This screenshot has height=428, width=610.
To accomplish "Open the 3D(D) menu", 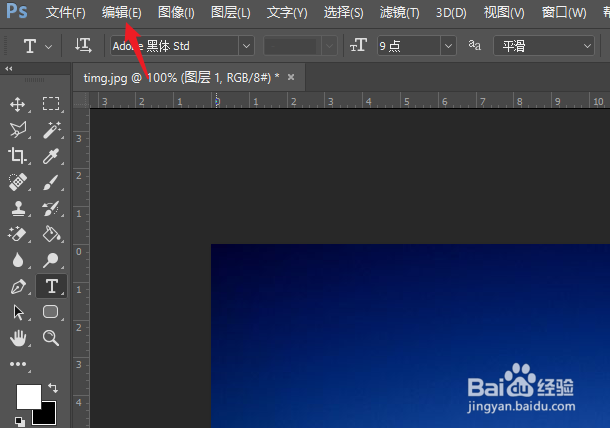I will point(451,12).
